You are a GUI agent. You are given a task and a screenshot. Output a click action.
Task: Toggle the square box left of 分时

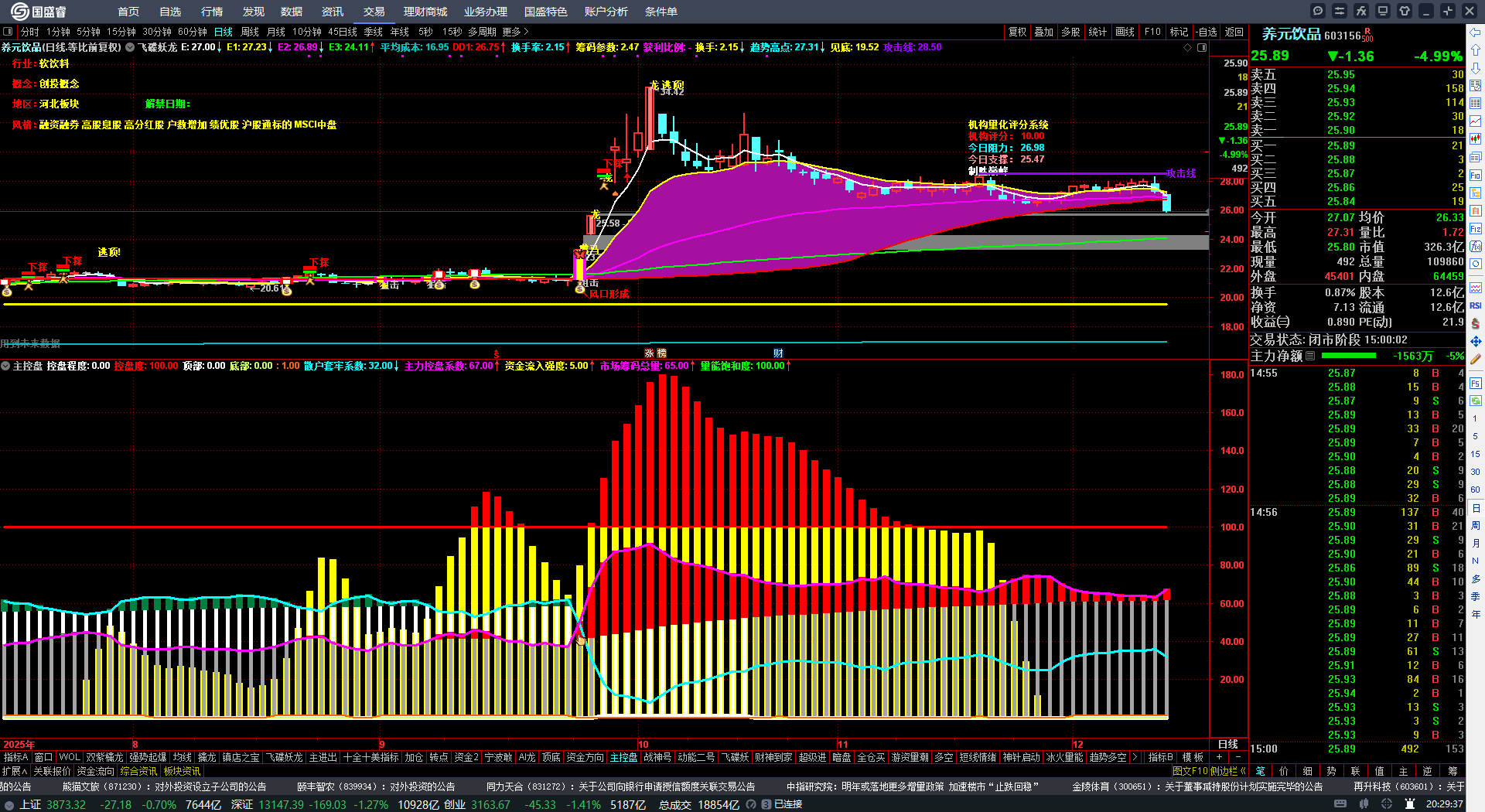[x=8, y=32]
